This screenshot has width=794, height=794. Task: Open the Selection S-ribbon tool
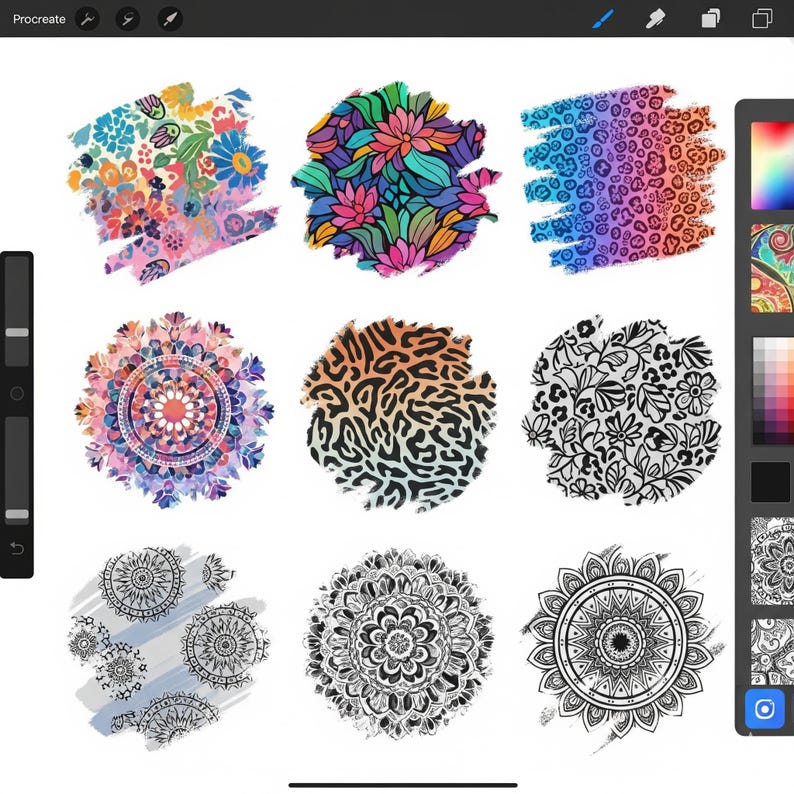click(x=128, y=19)
